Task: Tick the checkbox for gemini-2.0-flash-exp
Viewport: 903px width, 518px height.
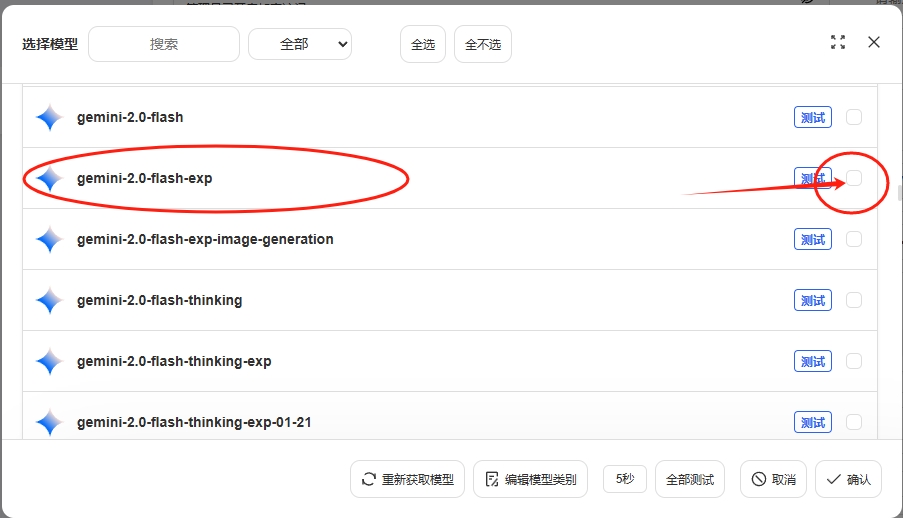Action: [854, 178]
